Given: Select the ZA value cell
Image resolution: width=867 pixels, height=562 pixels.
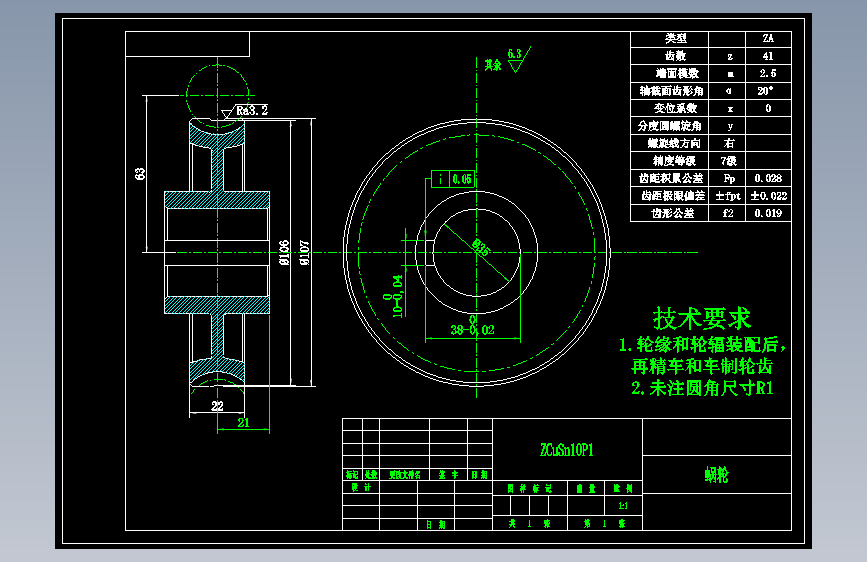Looking at the screenshot, I should point(768,39).
